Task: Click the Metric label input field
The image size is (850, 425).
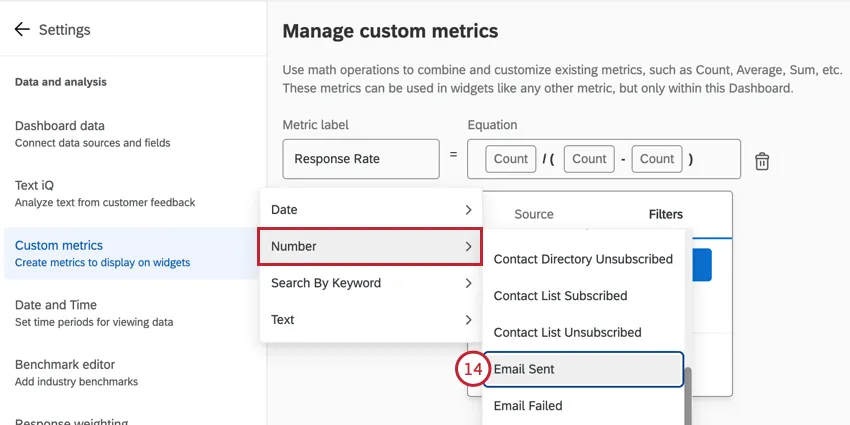Action: click(361, 159)
